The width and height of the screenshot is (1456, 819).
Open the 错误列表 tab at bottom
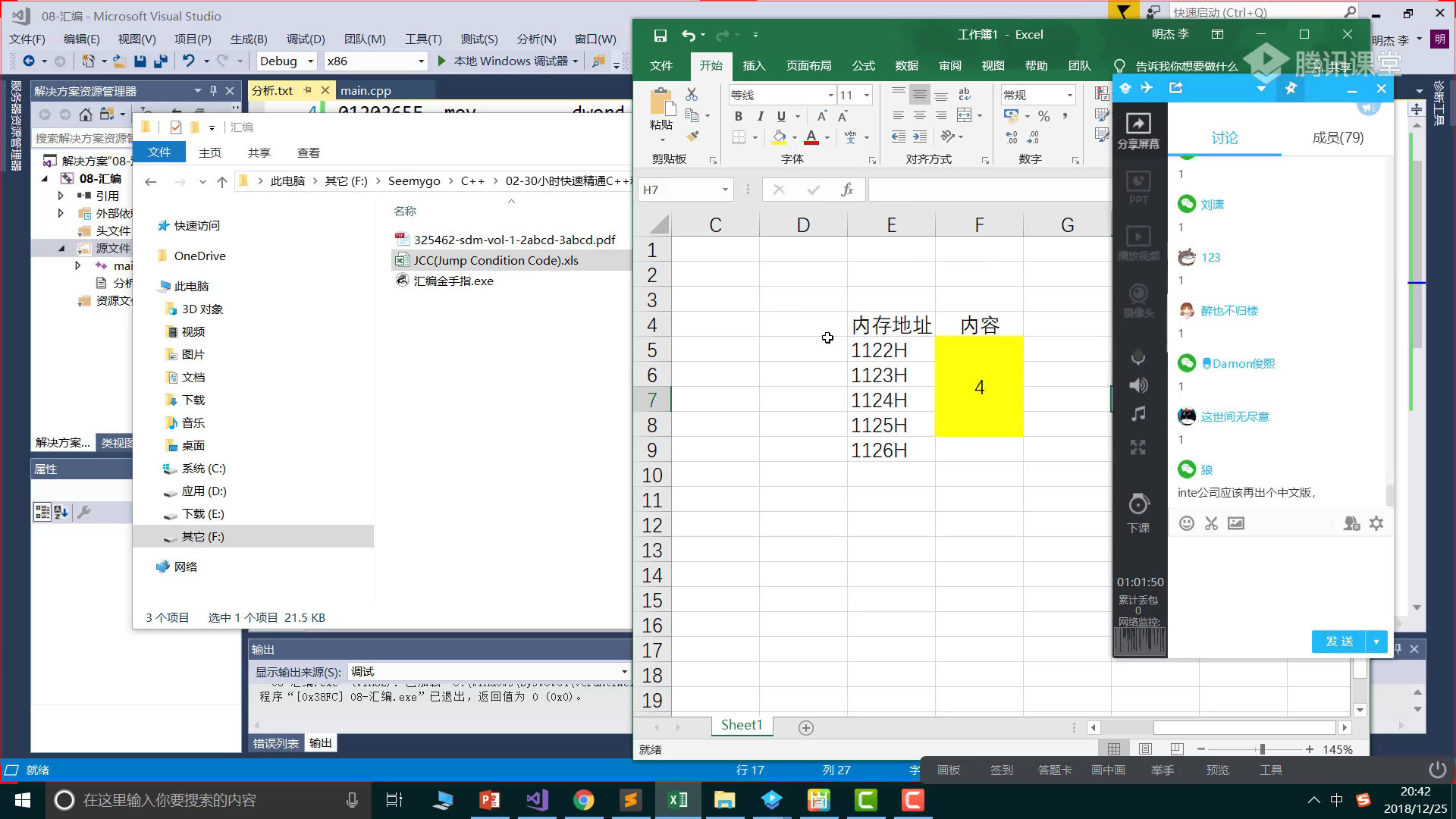tap(275, 744)
